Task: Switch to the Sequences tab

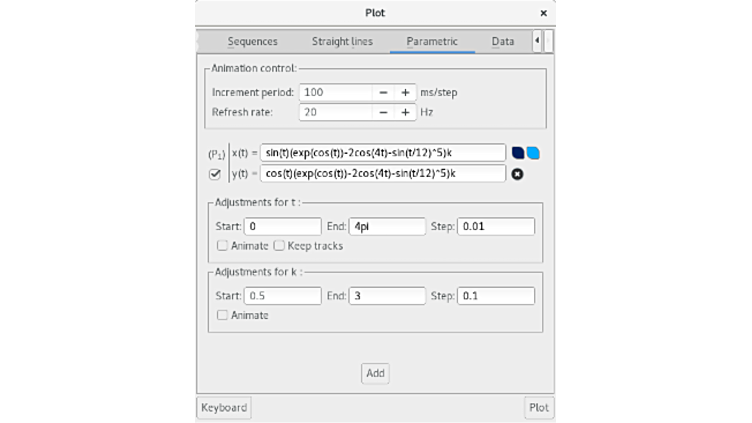Action: (x=252, y=42)
